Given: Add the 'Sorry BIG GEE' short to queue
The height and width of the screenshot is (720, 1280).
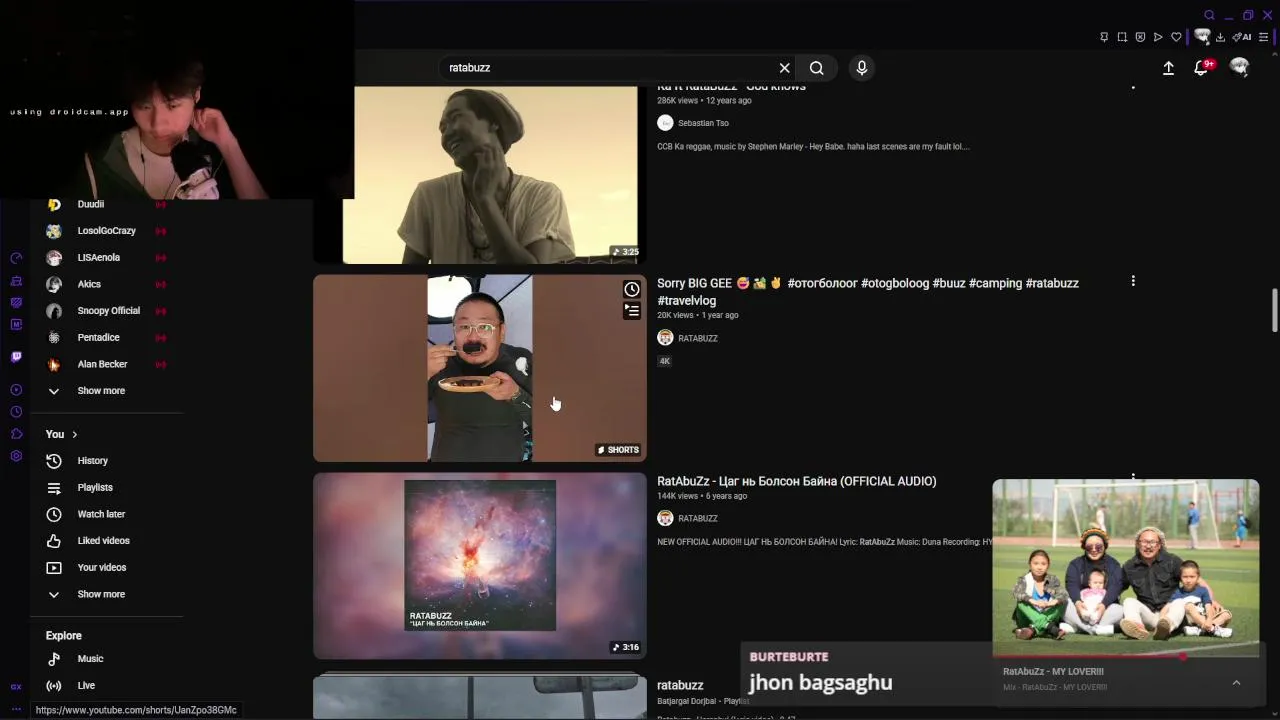Looking at the screenshot, I should (x=632, y=311).
